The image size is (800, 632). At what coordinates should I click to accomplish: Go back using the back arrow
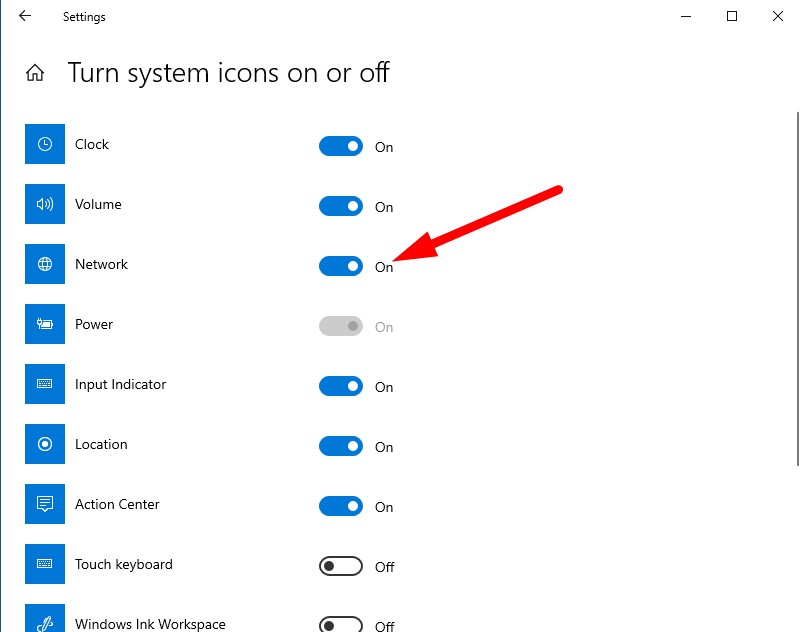pyautogui.click(x=24, y=16)
